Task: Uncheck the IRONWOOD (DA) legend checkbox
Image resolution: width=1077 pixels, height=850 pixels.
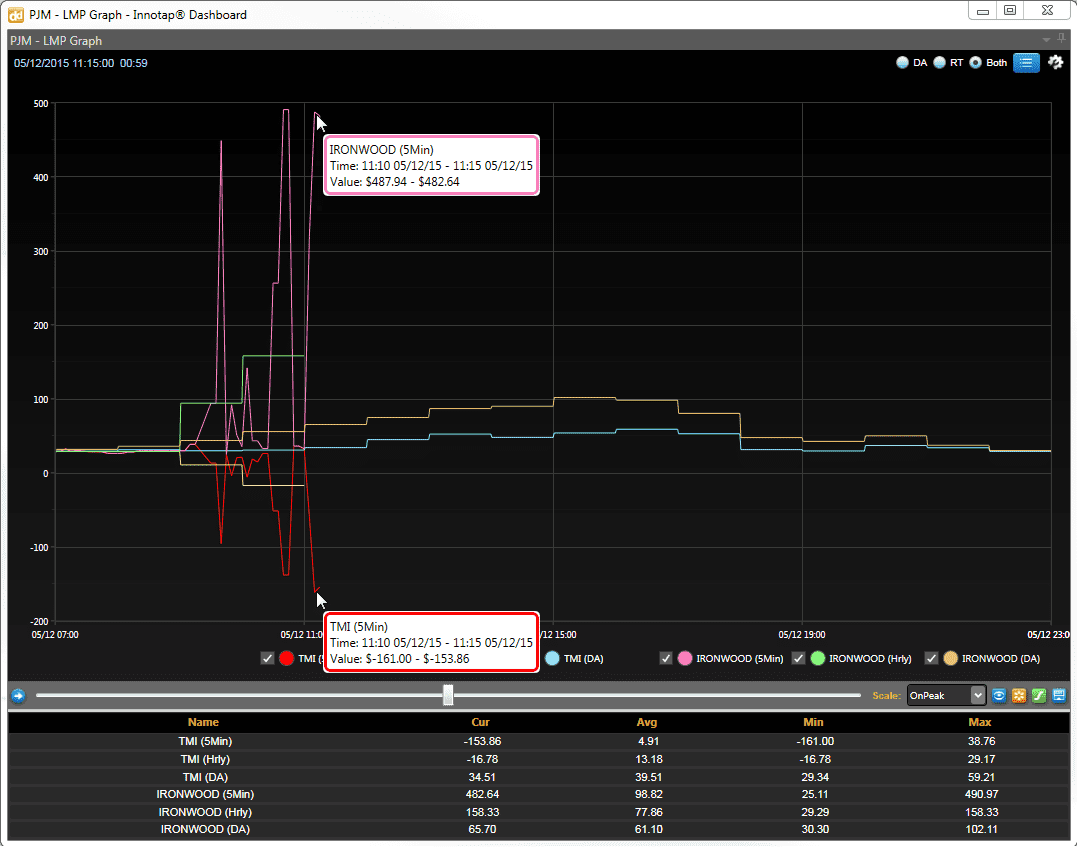Action: (x=931, y=658)
